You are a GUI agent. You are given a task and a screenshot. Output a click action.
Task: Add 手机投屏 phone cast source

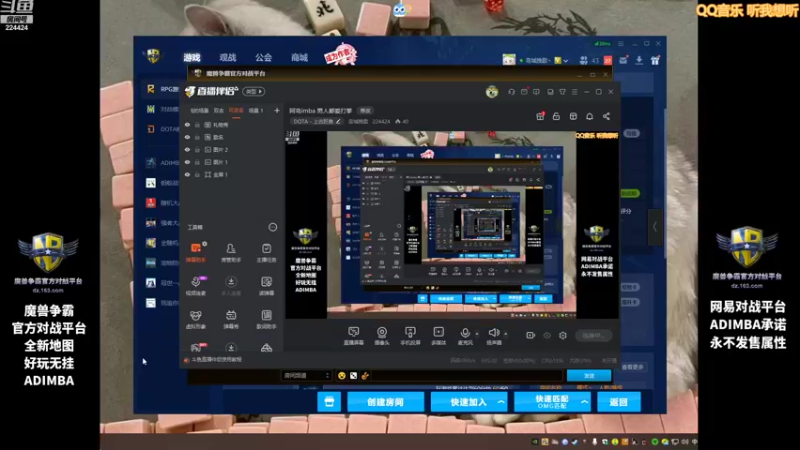point(410,336)
